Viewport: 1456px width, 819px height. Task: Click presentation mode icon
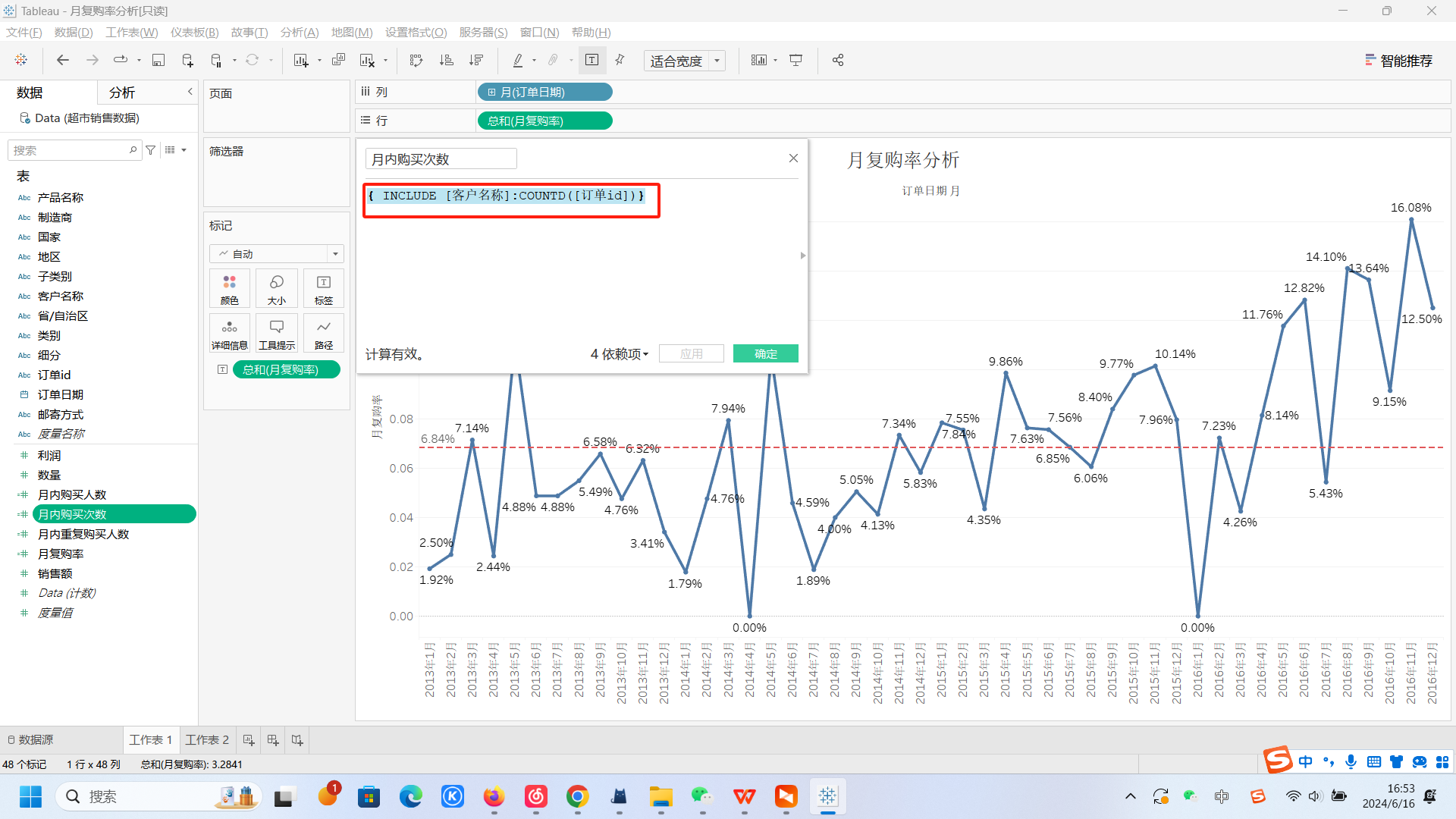coord(795,60)
